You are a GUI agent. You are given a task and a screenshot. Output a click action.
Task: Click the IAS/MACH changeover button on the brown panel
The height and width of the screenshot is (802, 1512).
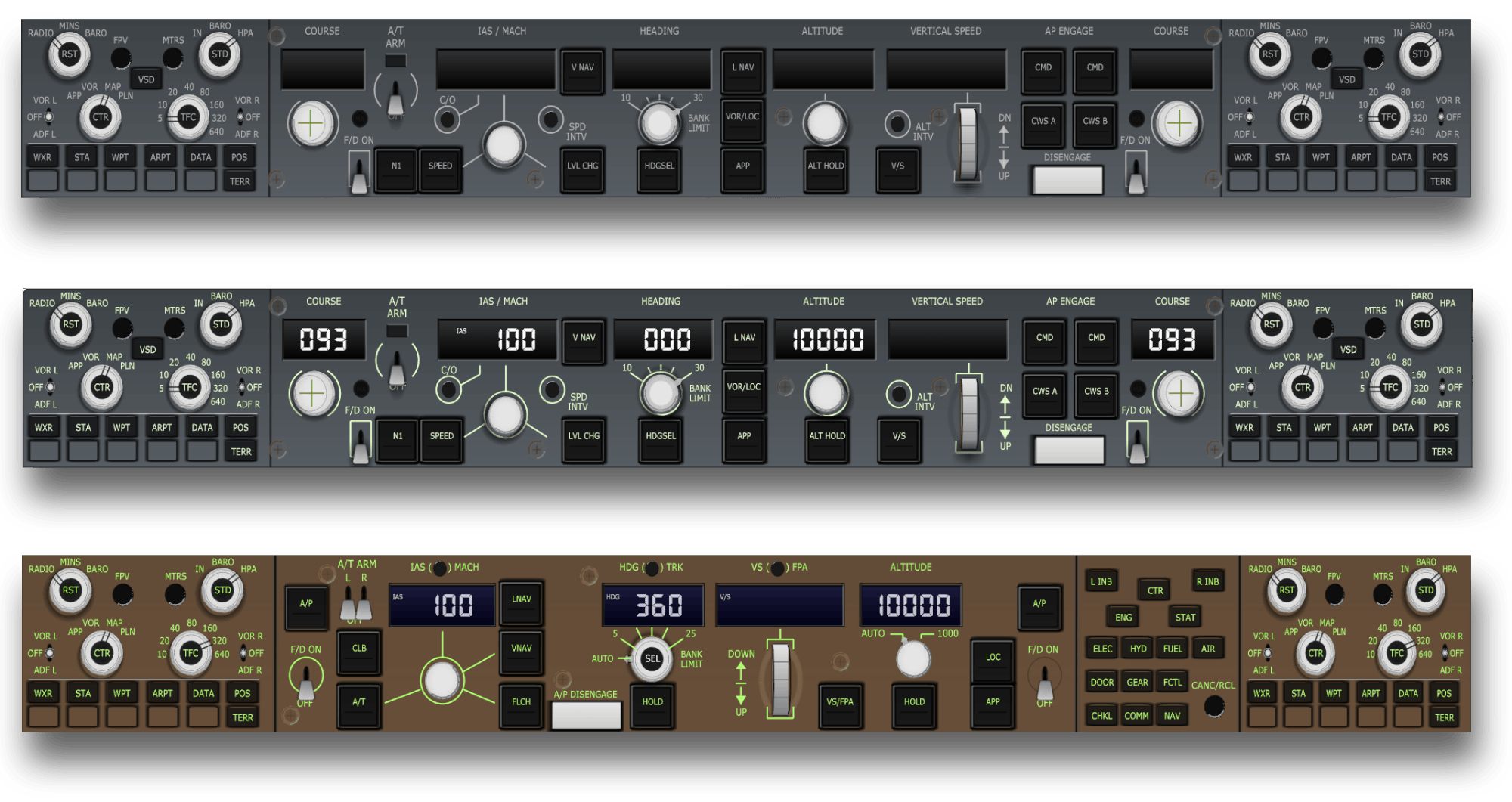click(440, 568)
